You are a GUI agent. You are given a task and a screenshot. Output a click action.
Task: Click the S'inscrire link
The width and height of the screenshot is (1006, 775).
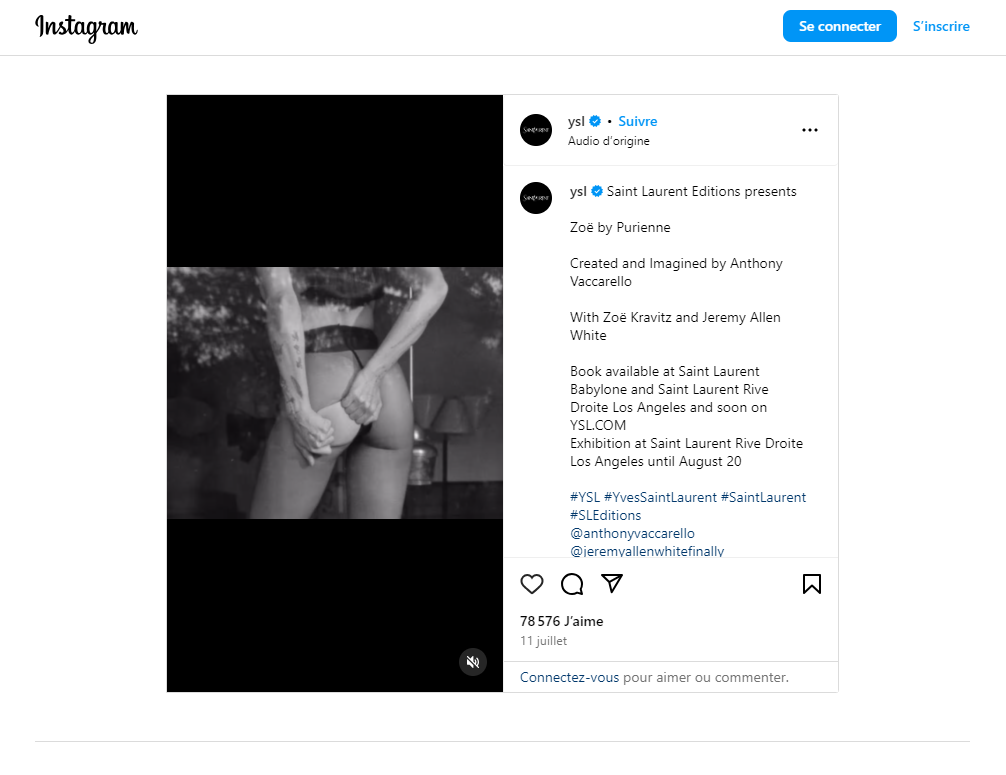pos(941,27)
